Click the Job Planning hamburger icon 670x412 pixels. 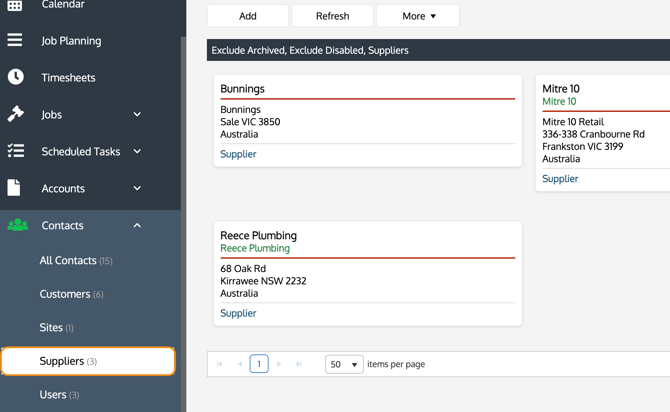coord(15,41)
